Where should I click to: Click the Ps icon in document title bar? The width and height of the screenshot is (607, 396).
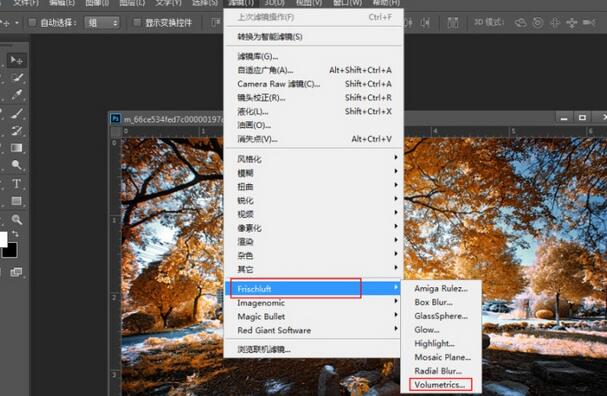tap(115, 119)
